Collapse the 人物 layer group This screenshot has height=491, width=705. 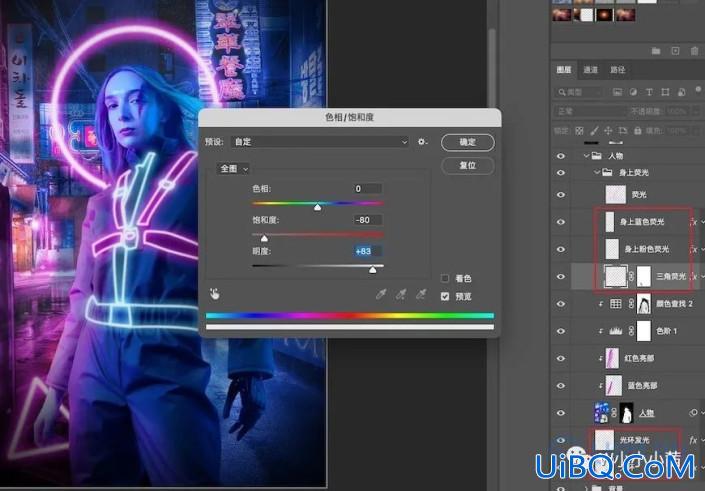coord(586,156)
